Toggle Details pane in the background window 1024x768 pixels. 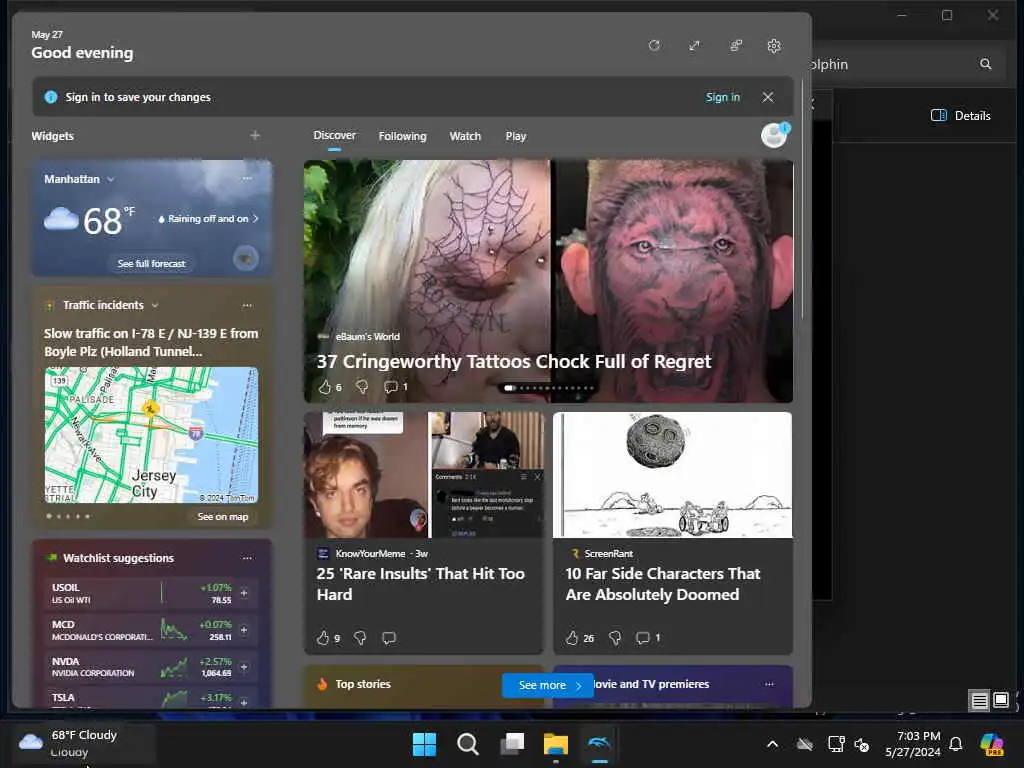tap(961, 116)
